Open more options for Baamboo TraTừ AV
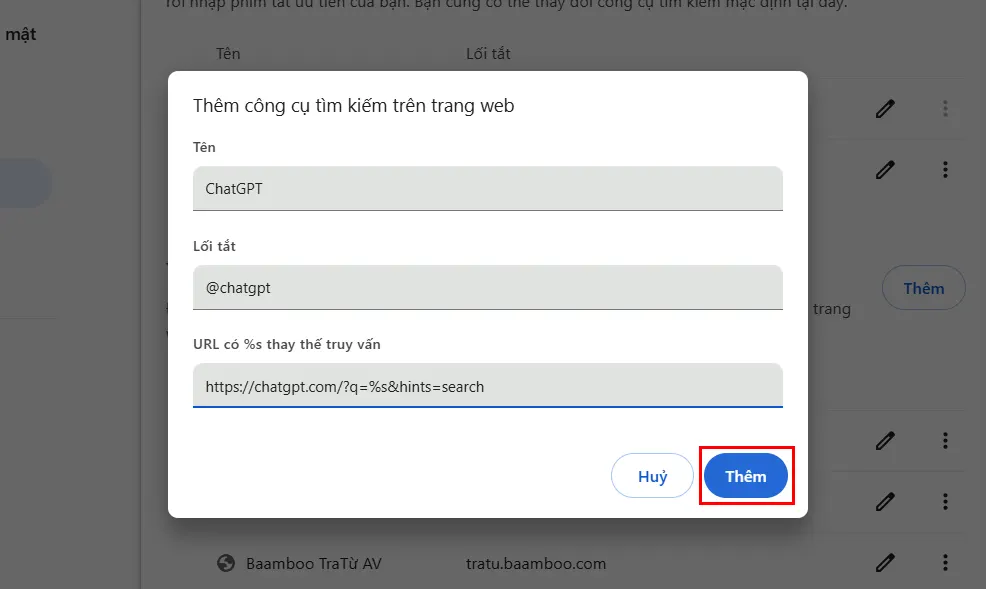Viewport: 986px width, 589px height. tap(945, 563)
